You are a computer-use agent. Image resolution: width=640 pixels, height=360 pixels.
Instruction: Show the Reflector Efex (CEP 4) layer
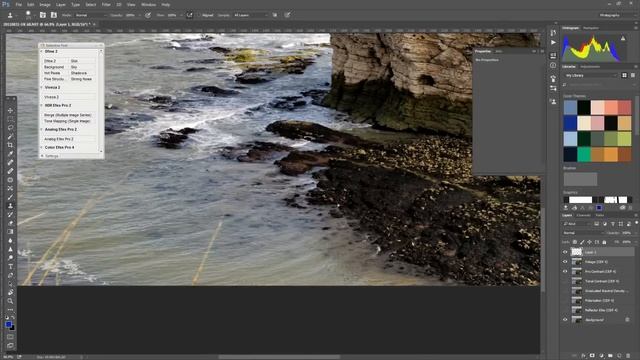[x=565, y=310]
